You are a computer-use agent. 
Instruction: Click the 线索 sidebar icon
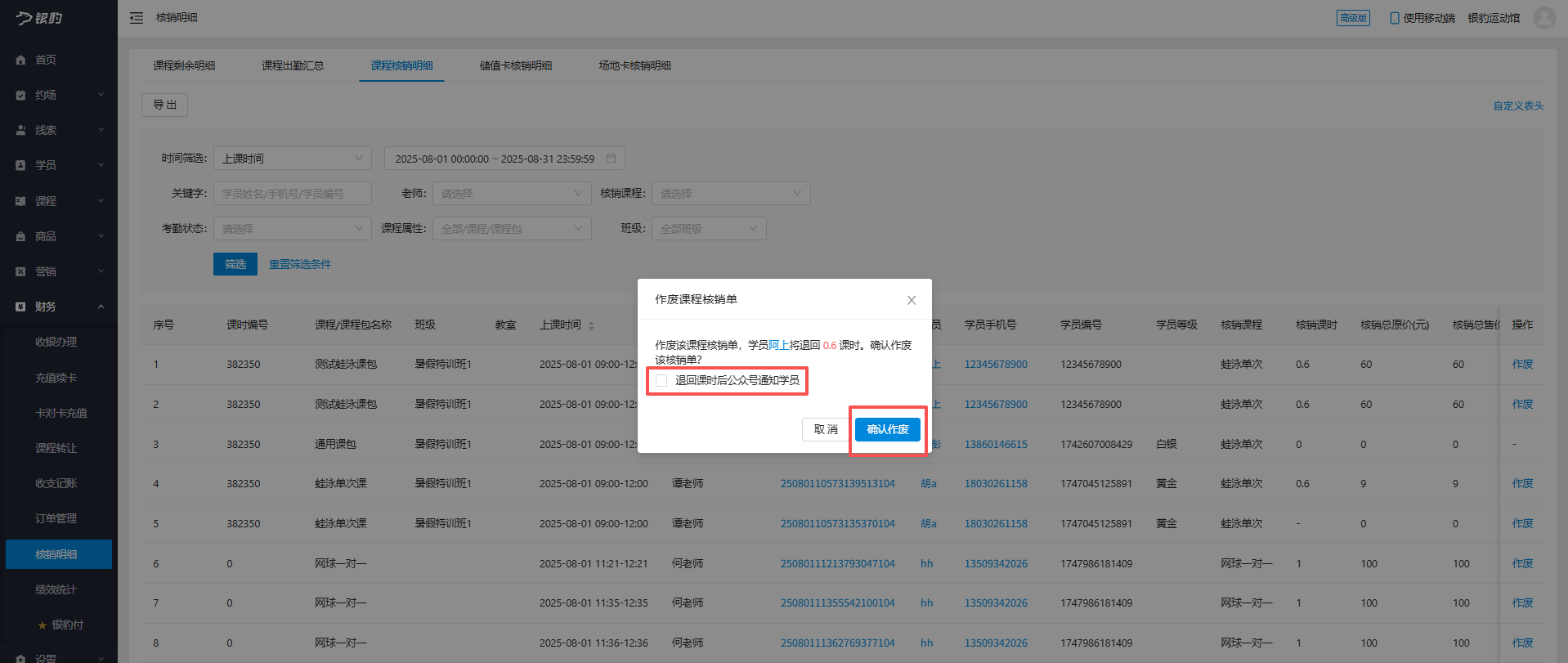(x=20, y=130)
